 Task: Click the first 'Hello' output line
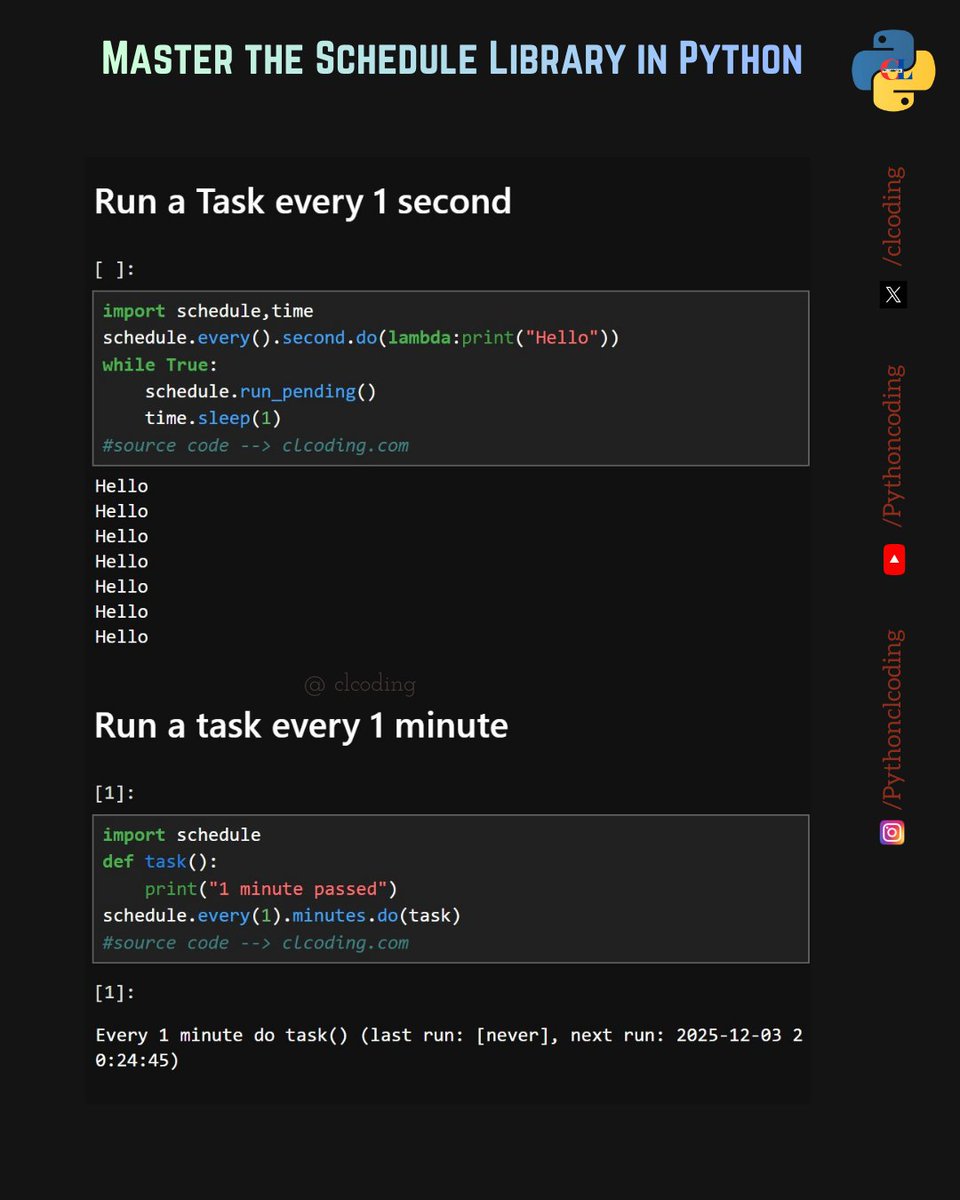pos(121,486)
